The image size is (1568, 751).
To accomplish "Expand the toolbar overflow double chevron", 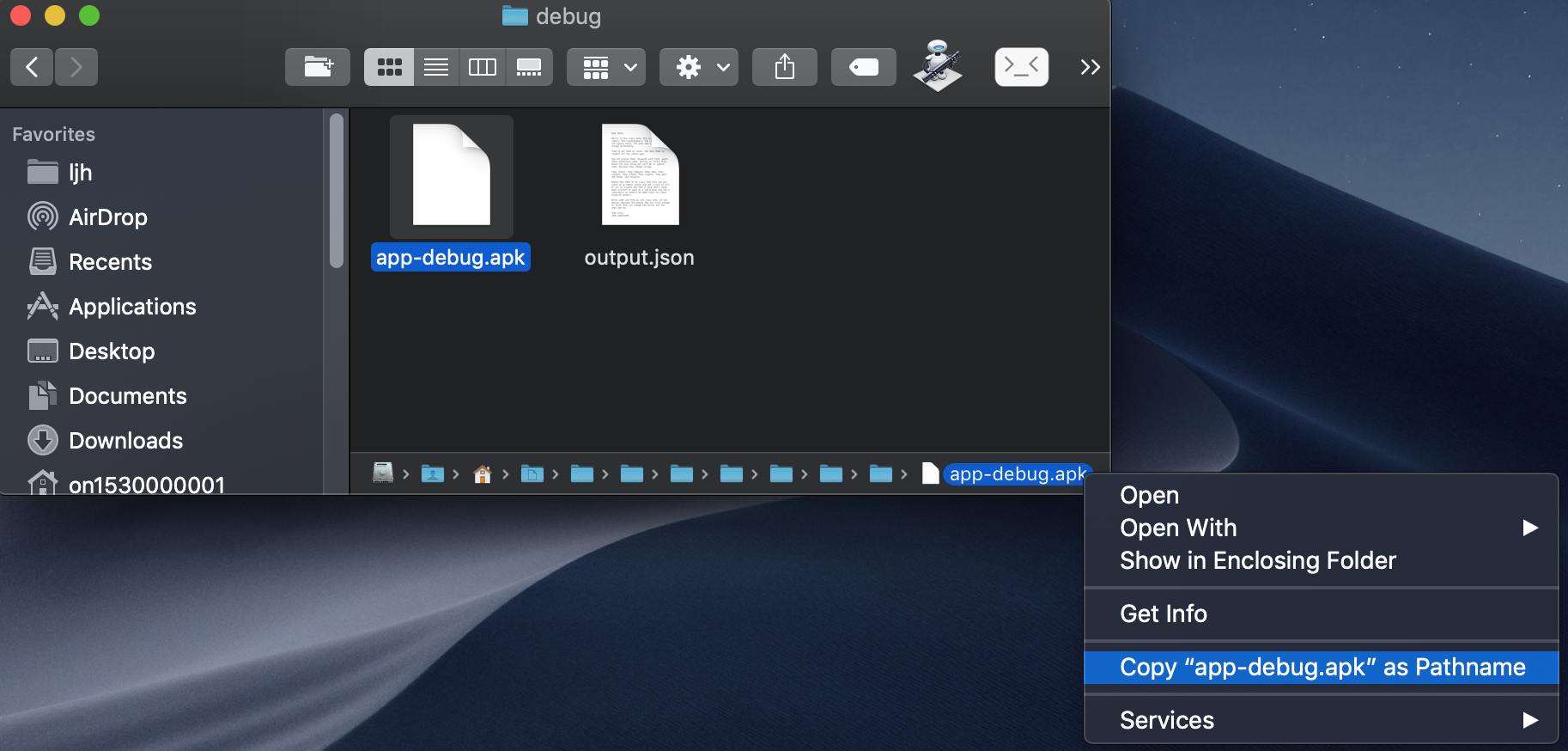I will coord(1091,67).
